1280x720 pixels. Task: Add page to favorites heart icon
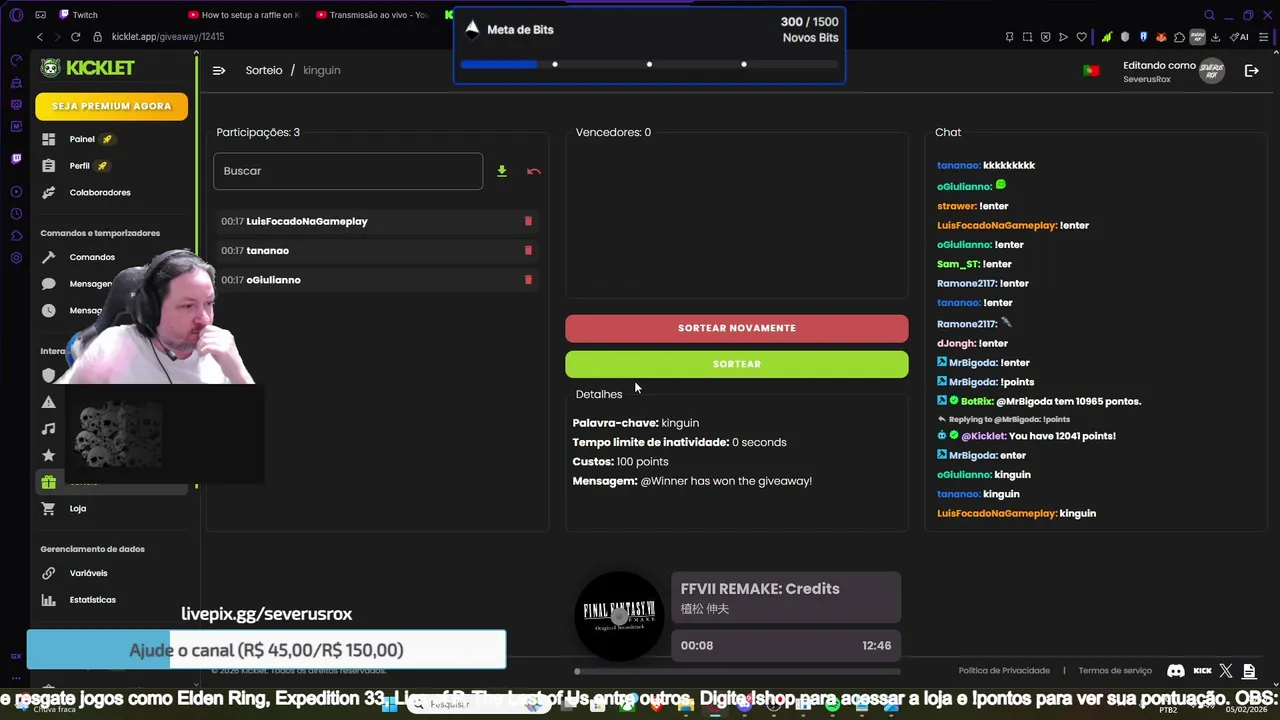pos(1081,37)
